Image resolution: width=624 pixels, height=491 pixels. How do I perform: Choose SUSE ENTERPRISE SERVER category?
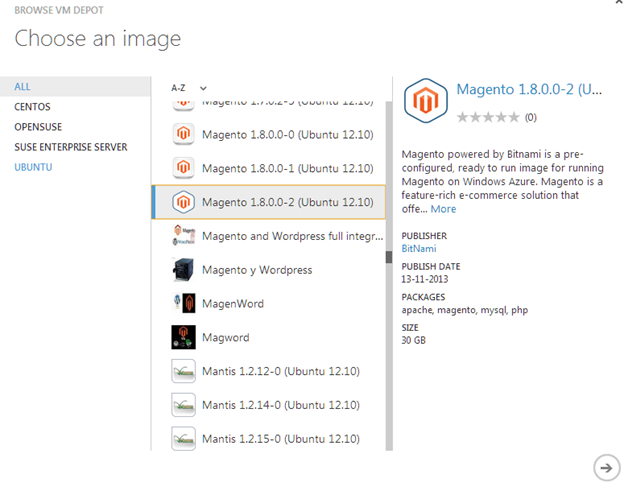tap(70, 147)
